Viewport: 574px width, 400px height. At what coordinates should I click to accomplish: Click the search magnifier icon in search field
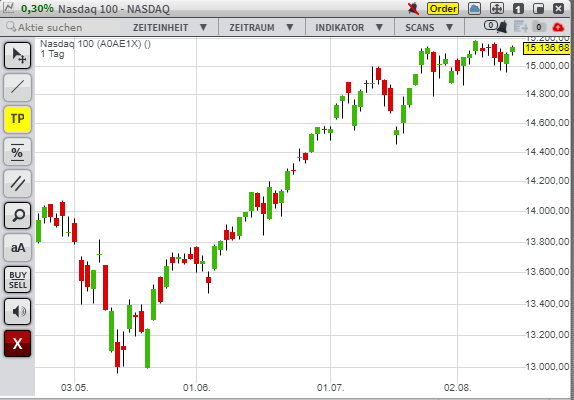pyautogui.click(x=11, y=27)
